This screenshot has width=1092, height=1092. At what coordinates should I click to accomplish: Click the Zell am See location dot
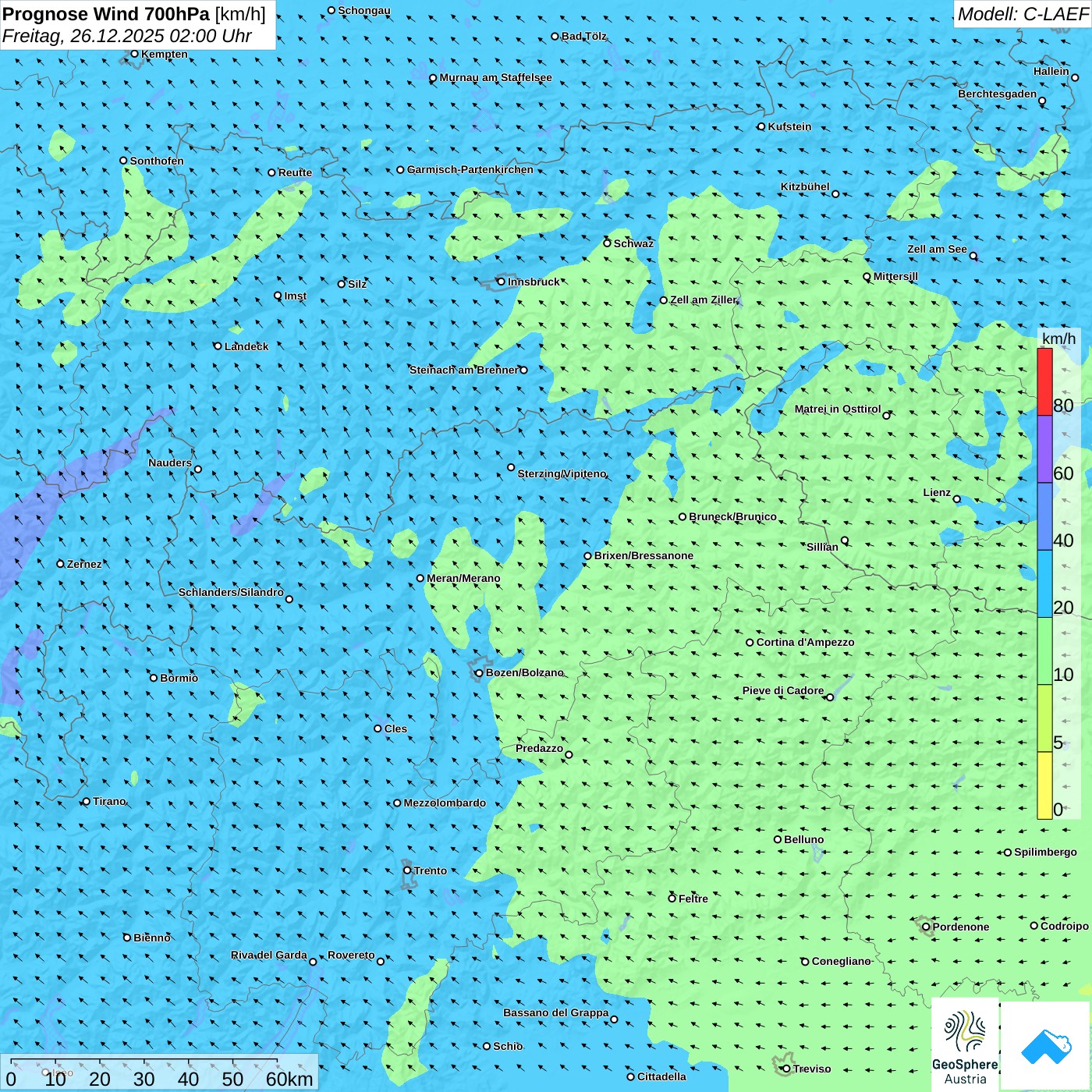point(973,256)
